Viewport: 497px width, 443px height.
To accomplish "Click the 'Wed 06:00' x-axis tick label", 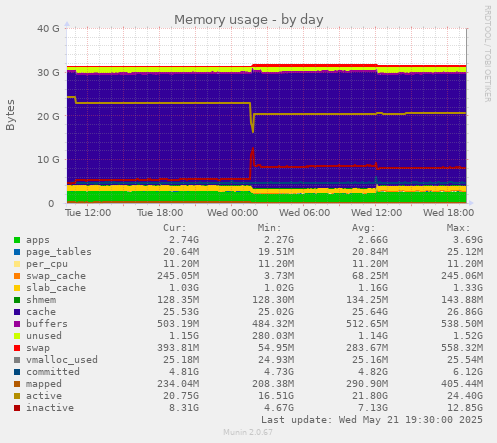I will click(304, 213).
